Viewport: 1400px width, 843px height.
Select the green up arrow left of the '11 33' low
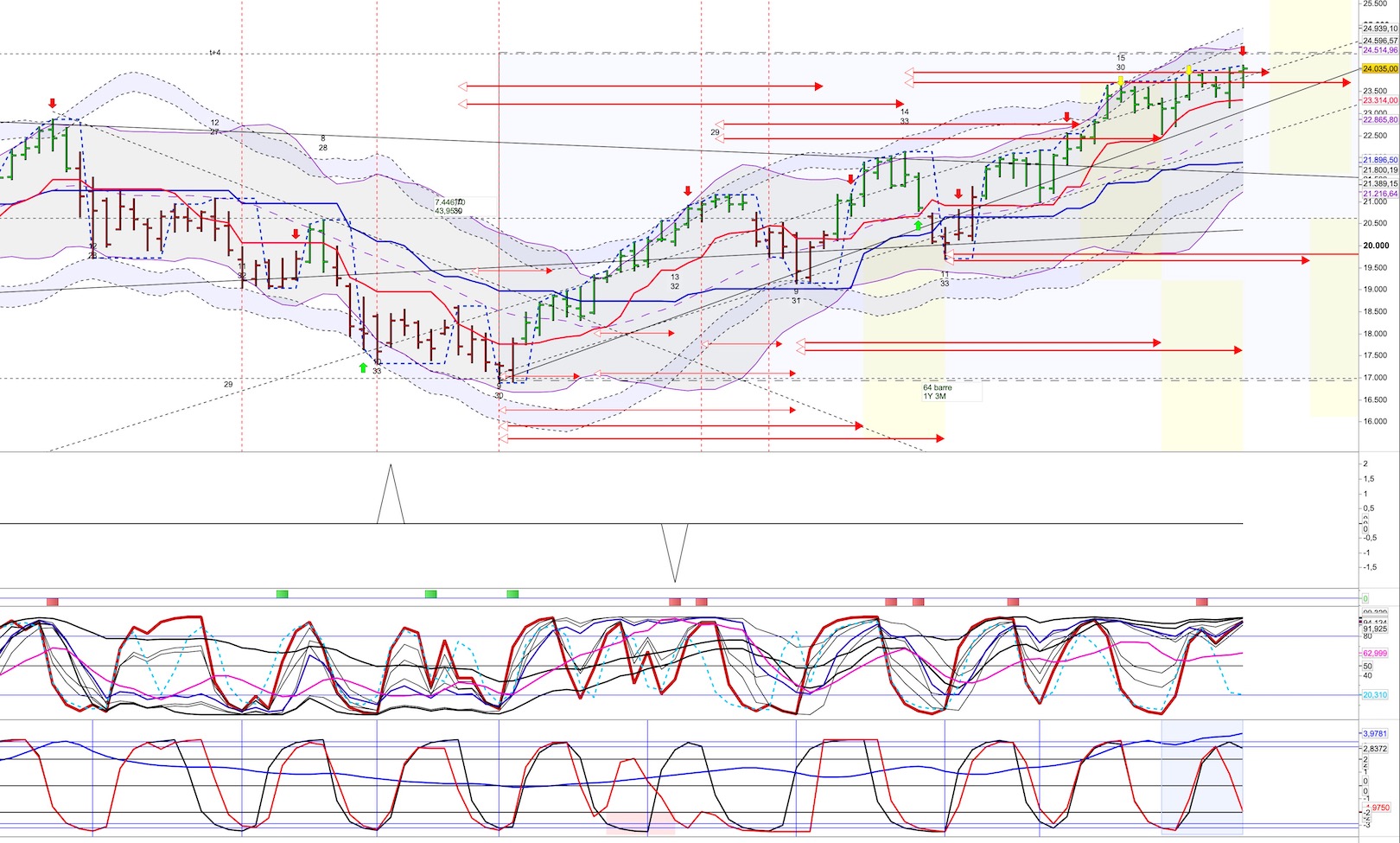[x=918, y=225]
